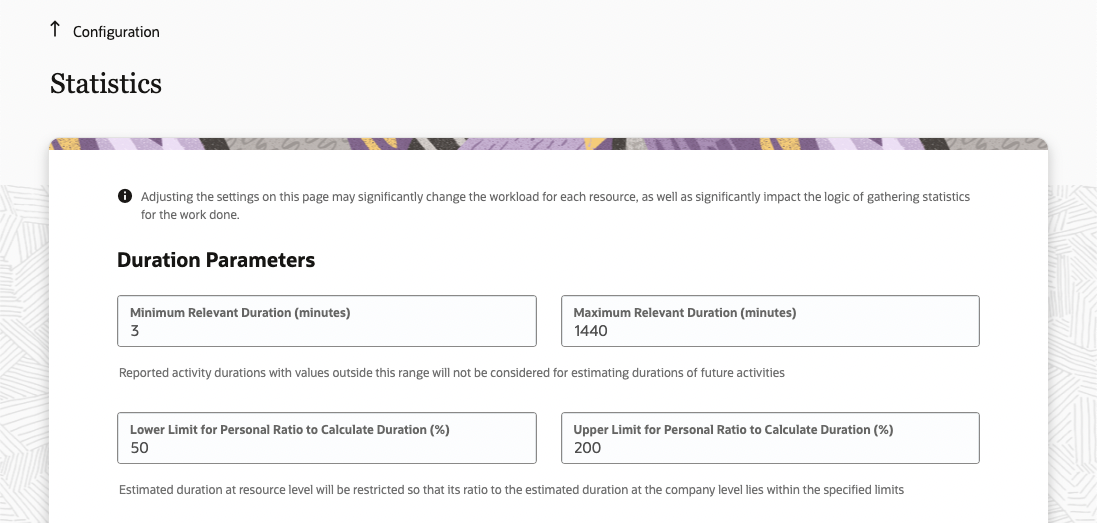The height and width of the screenshot is (523, 1097).
Task: Click the 'Estimated duration at resource level' note
Action: [511, 490]
